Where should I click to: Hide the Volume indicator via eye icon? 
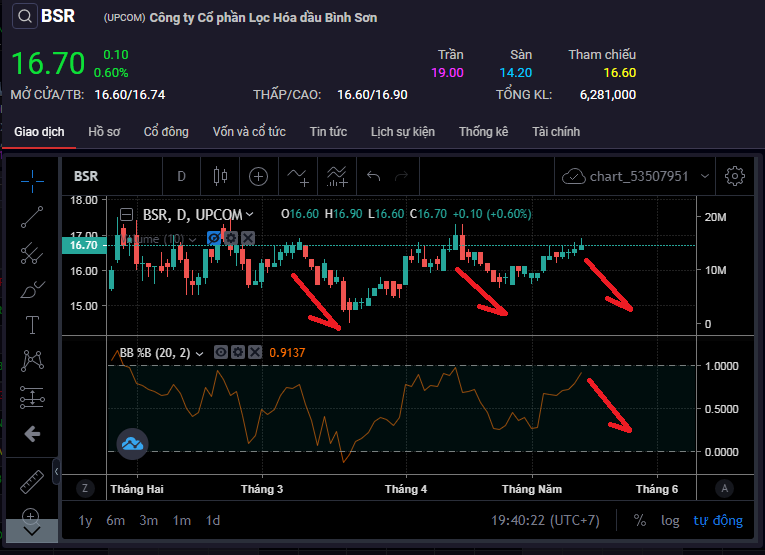(214, 238)
